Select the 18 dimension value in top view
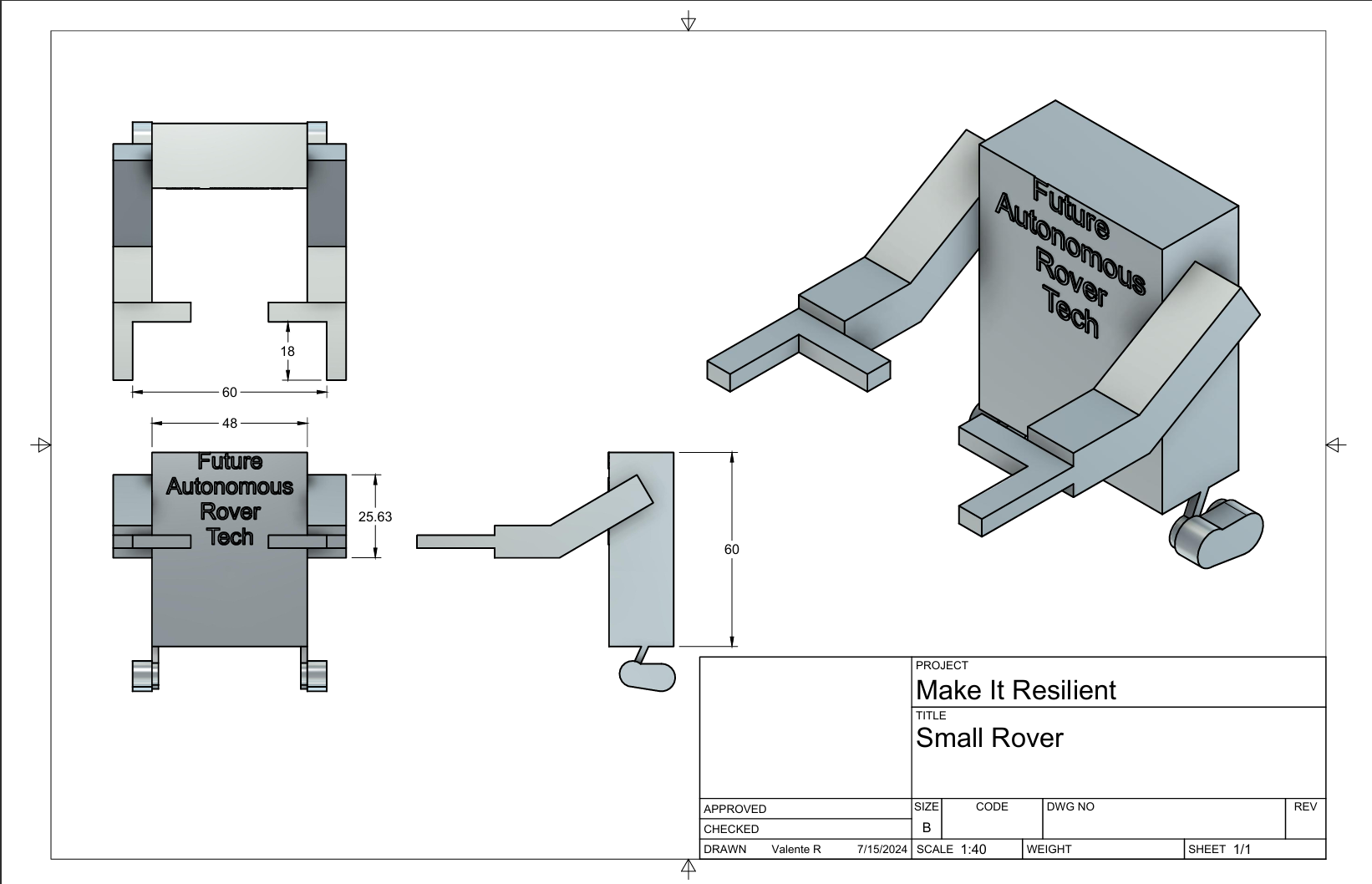 pos(287,351)
